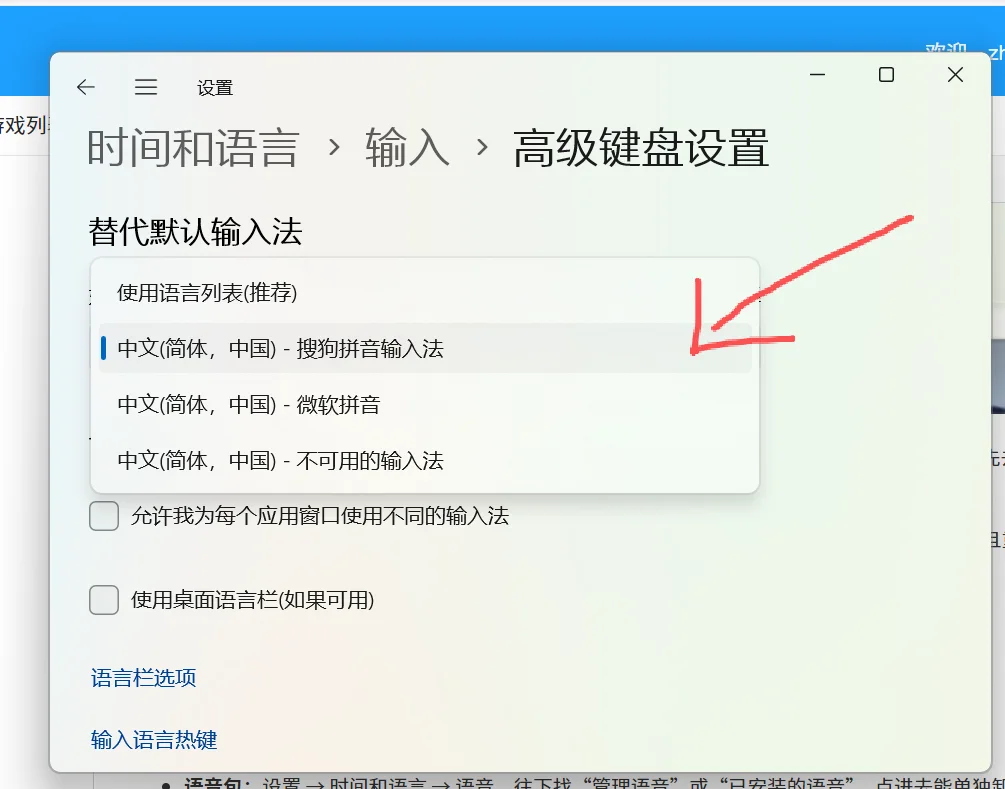Go back with the arrow icon
This screenshot has width=1005, height=789.
click(85, 87)
